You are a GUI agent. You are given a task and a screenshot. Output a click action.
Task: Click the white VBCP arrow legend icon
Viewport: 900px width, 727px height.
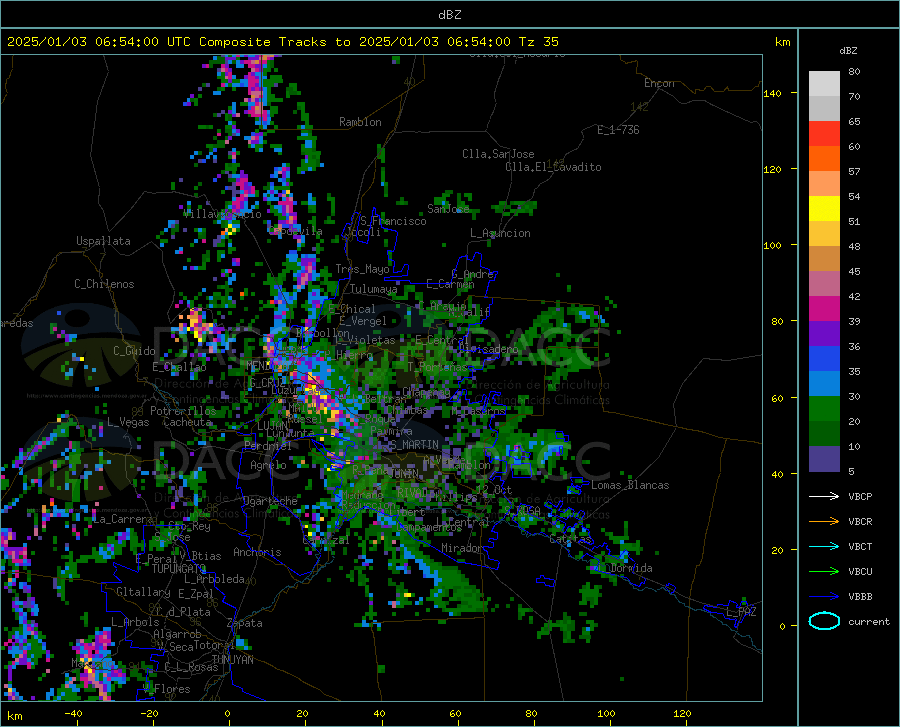(824, 496)
